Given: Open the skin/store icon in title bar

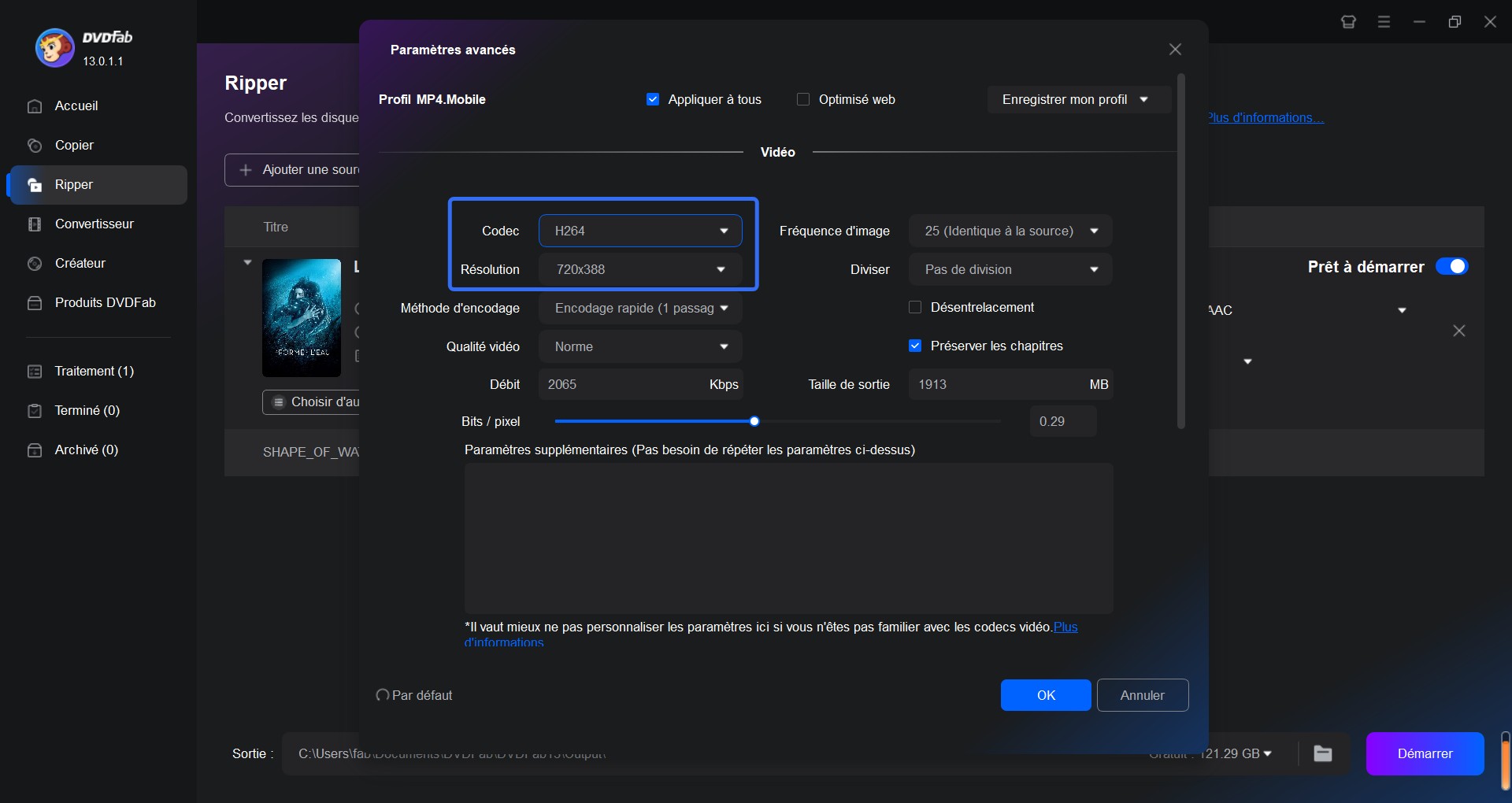Looking at the screenshot, I should coord(1348,22).
